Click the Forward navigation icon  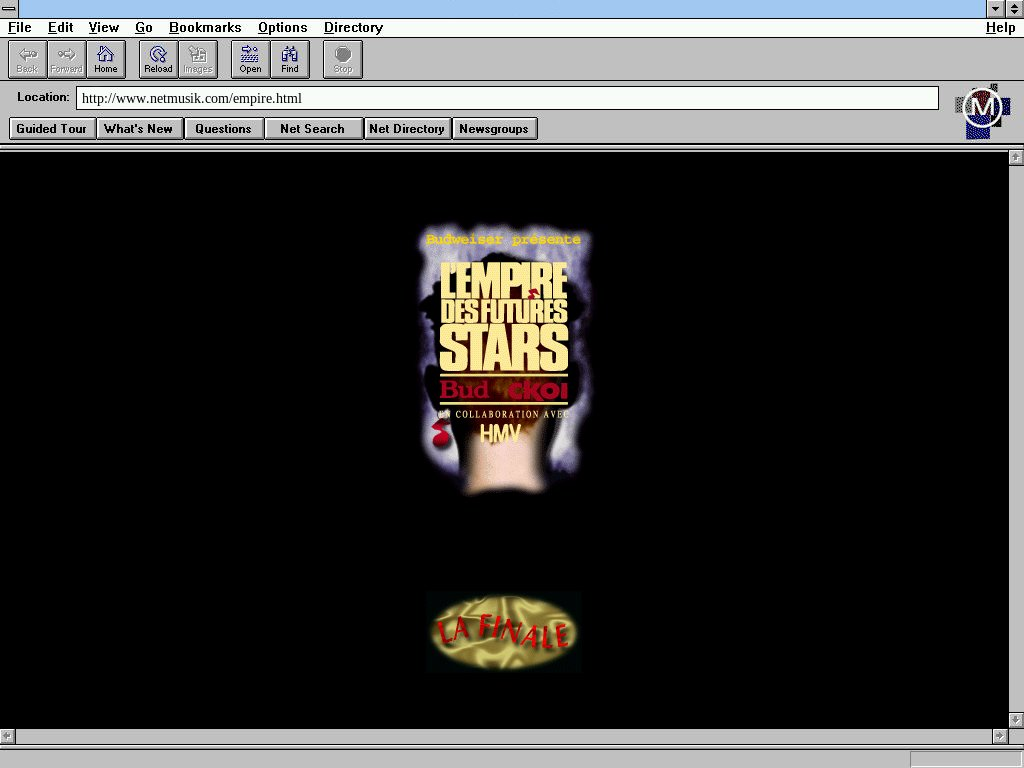66,59
